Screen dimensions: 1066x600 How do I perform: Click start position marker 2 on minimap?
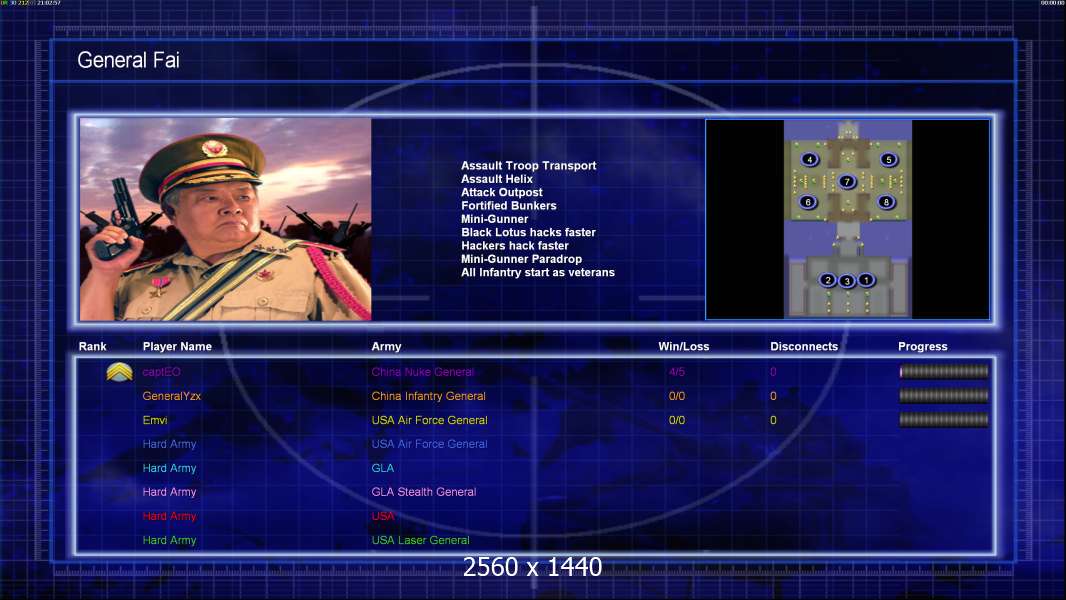[827, 280]
